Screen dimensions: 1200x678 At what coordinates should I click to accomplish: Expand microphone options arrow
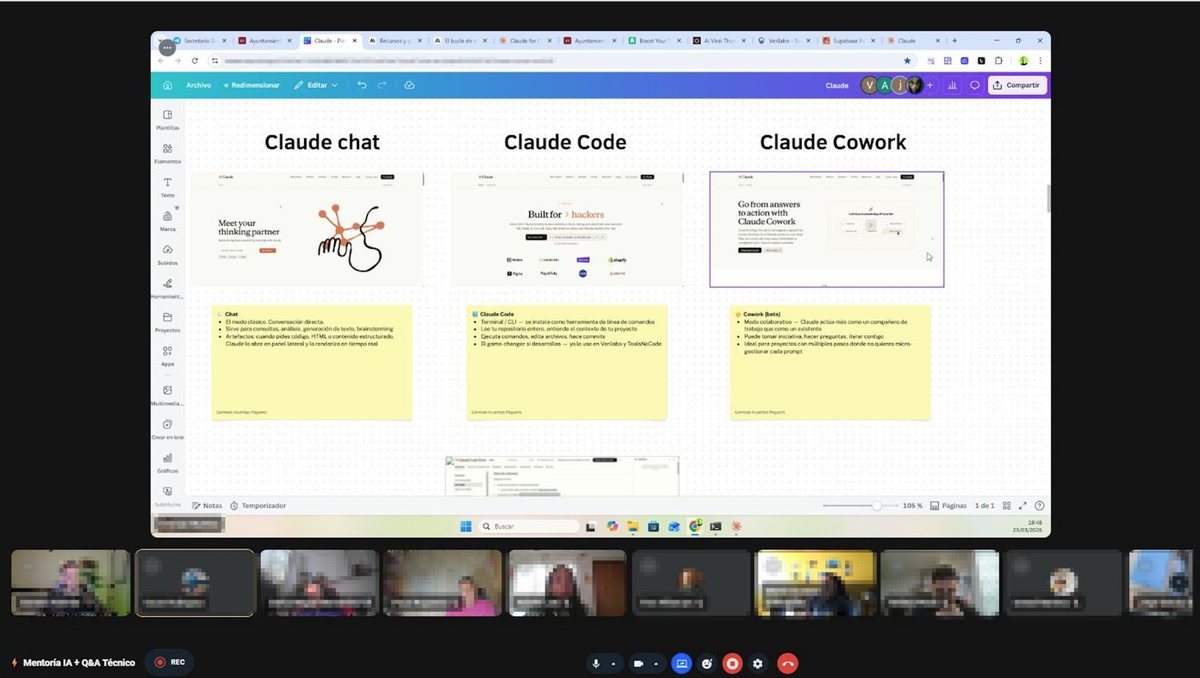click(x=614, y=663)
